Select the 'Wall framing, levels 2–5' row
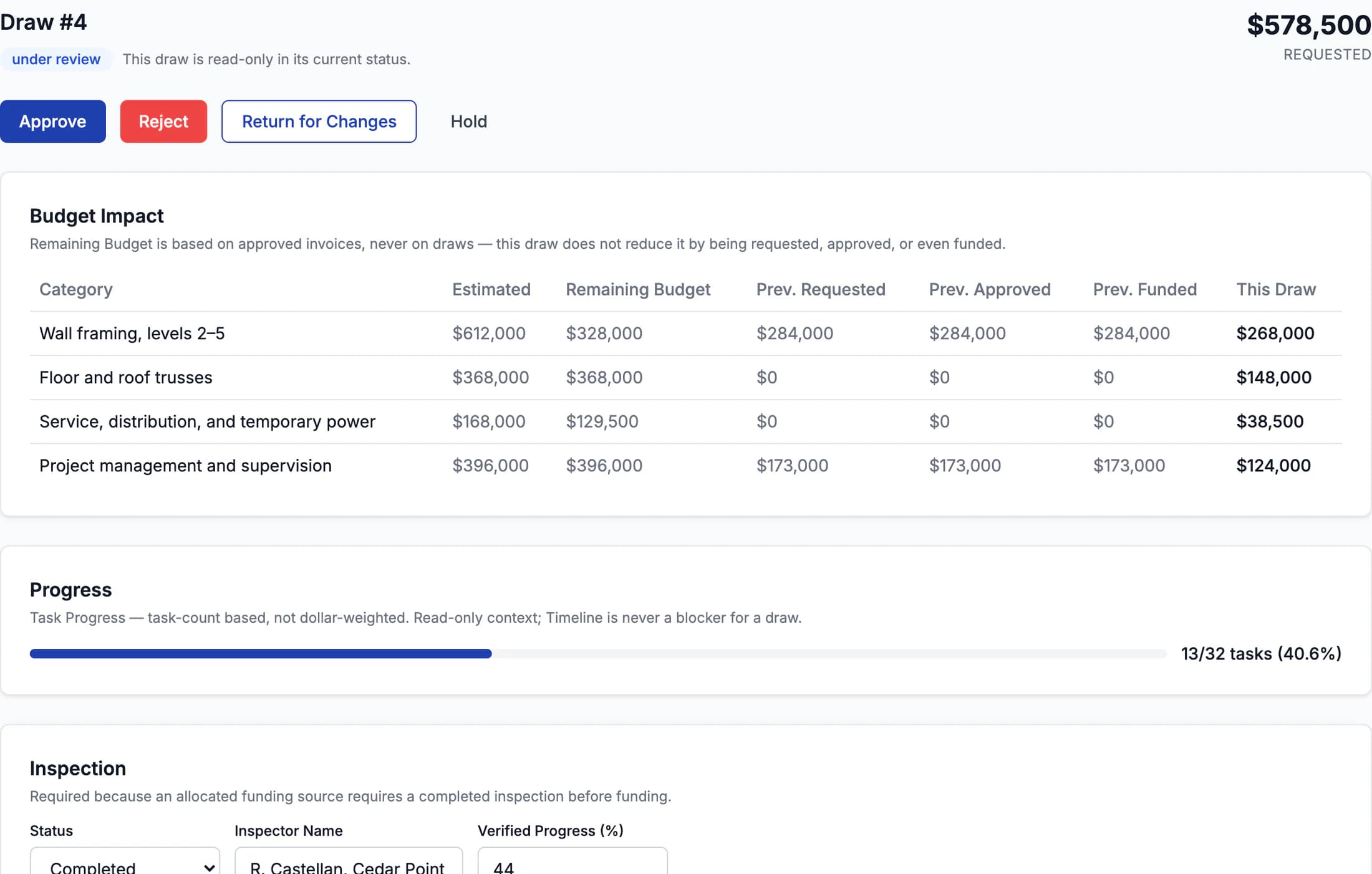1372x874 pixels. click(x=686, y=334)
